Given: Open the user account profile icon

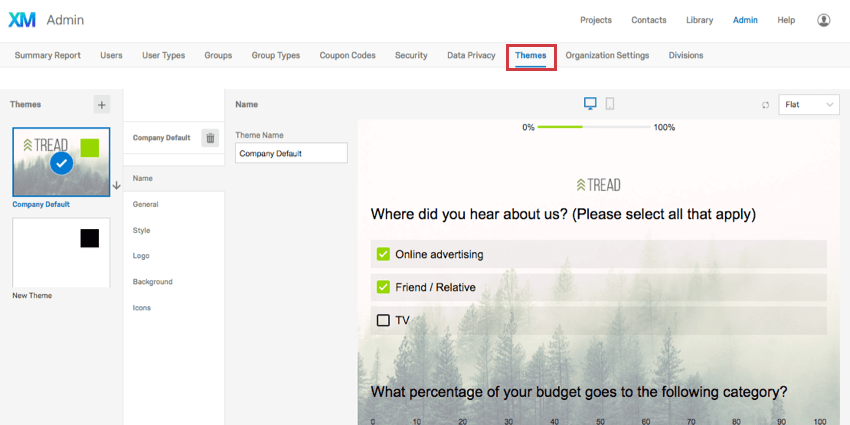Looking at the screenshot, I should pos(823,20).
